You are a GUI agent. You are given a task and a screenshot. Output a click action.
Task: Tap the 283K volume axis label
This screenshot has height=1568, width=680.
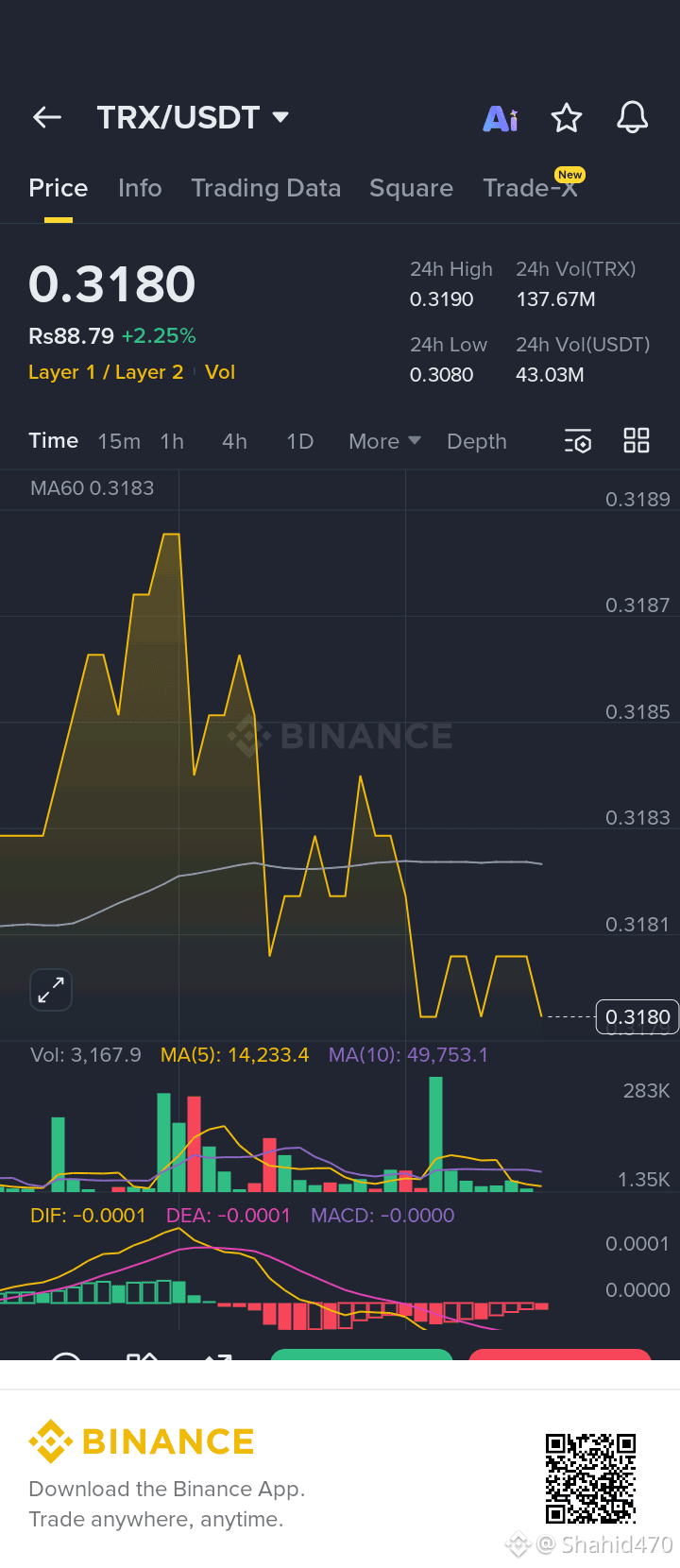click(x=647, y=1091)
